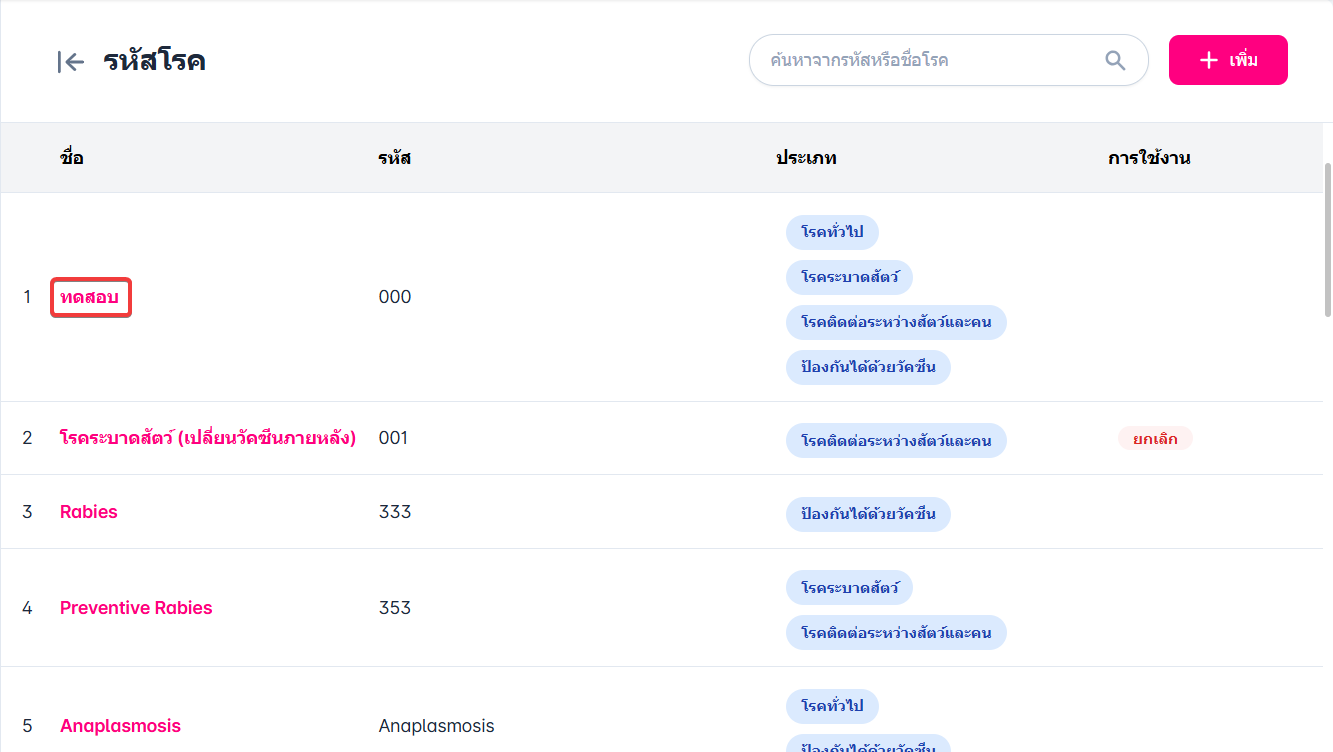
Task: Open the Anaplasmosis disease entry
Action: click(x=120, y=726)
